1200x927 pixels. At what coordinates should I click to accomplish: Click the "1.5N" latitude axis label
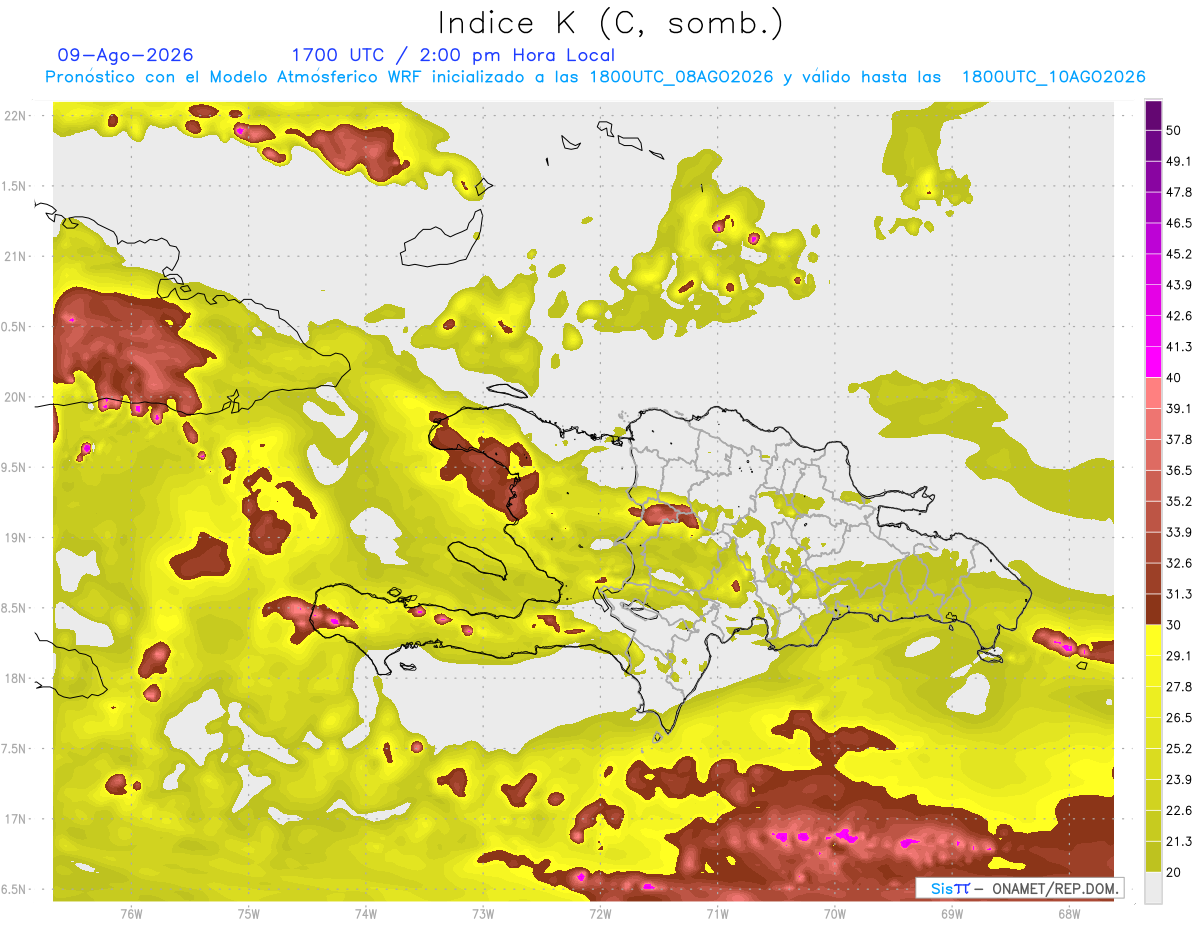pyautogui.click(x=13, y=186)
